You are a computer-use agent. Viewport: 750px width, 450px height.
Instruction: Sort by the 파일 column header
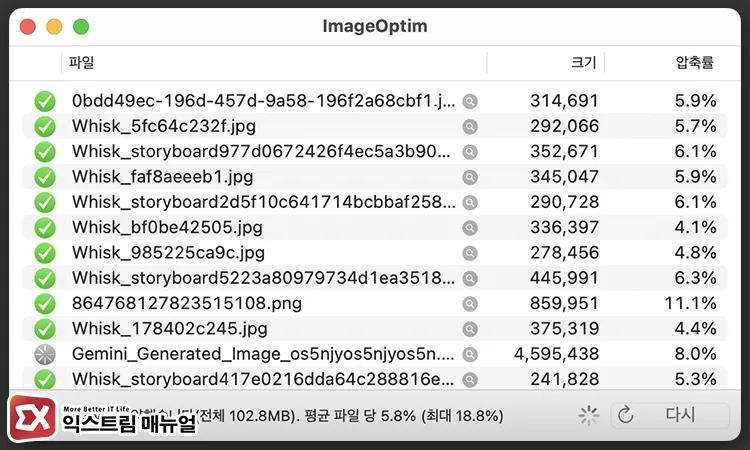[x=274, y=63]
